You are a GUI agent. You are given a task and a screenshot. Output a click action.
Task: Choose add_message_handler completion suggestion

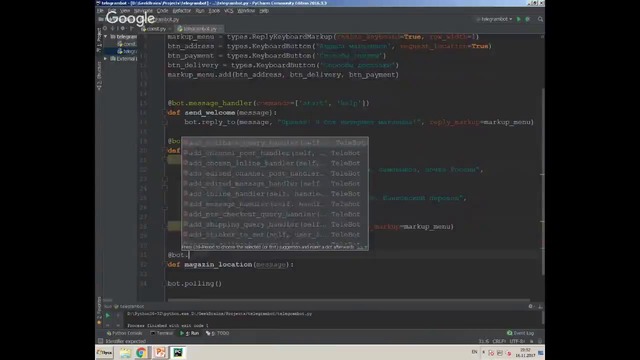(275, 204)
